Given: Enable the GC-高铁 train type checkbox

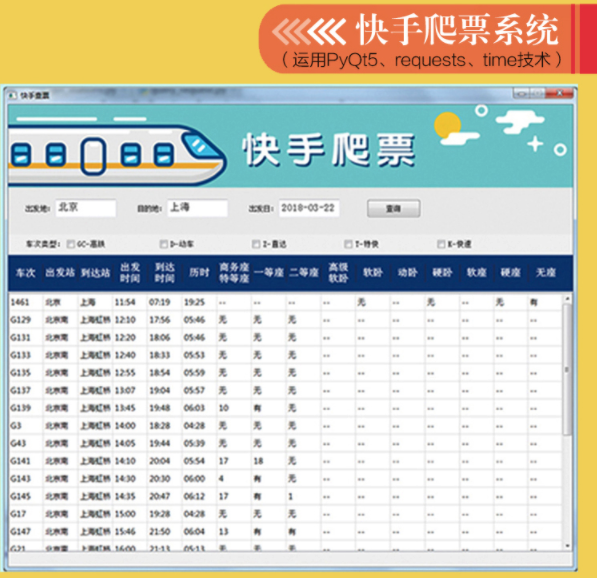Looking at the screenshot, I should (70, 244).
